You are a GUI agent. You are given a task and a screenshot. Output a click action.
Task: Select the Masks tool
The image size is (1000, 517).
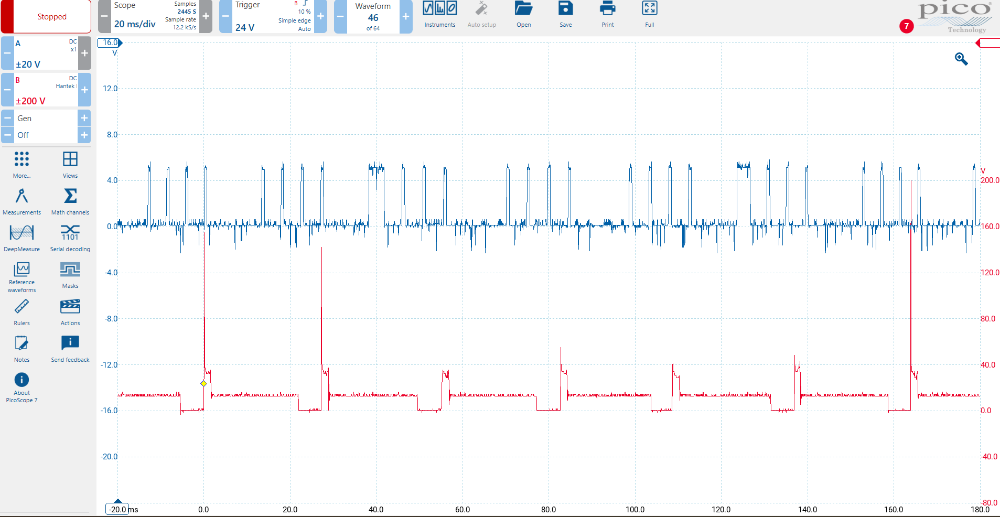tap(70, 273)
